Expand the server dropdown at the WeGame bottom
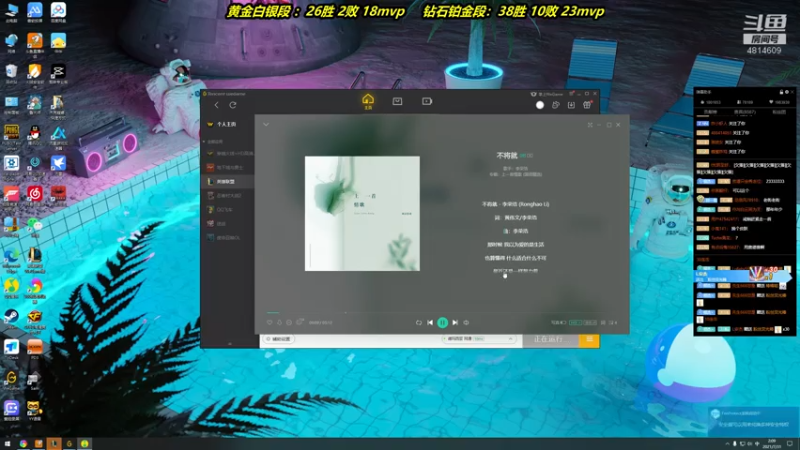The image size is (800, 450). (510, 339)
